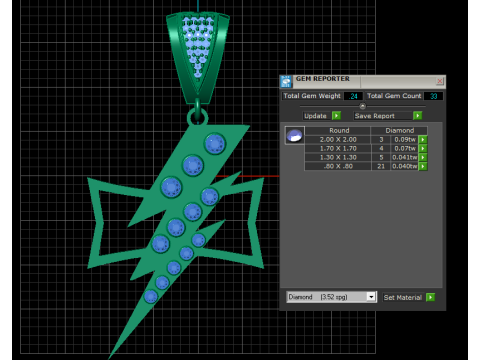Click the Total Gem Count value field

(x=433, y=96)
